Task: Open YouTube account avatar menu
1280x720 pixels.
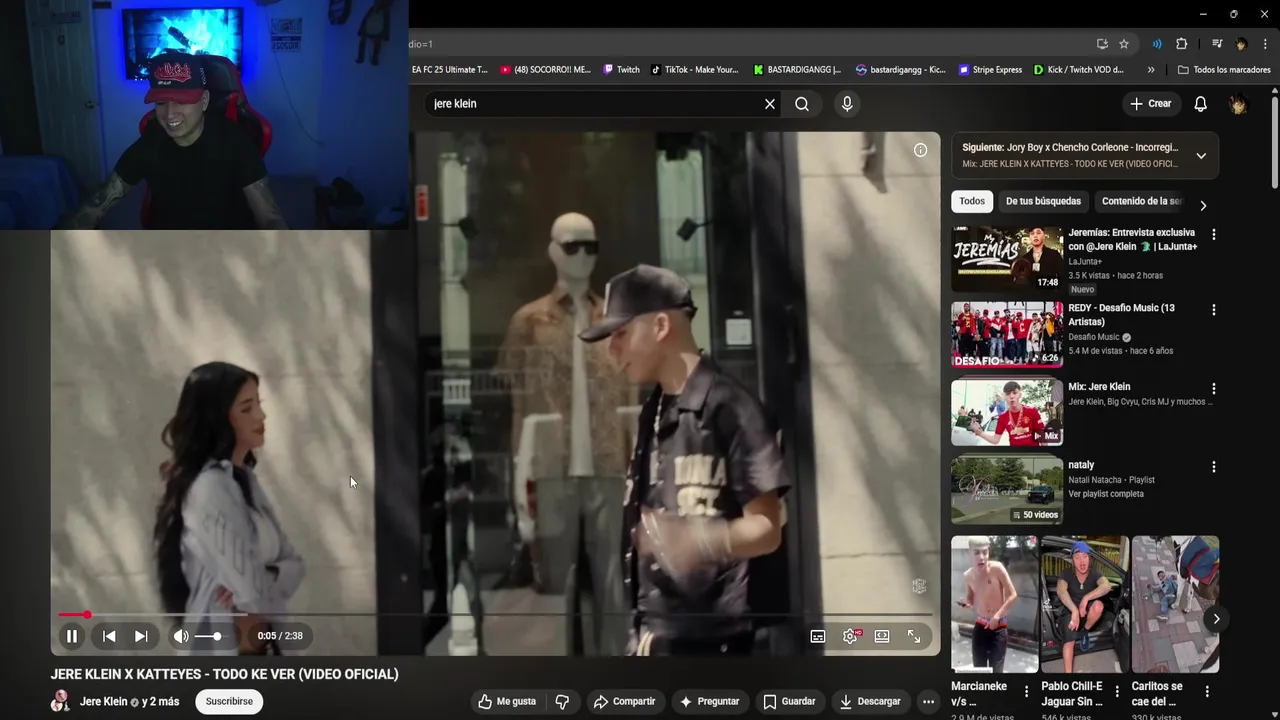Action: [x=1238, y=104]
